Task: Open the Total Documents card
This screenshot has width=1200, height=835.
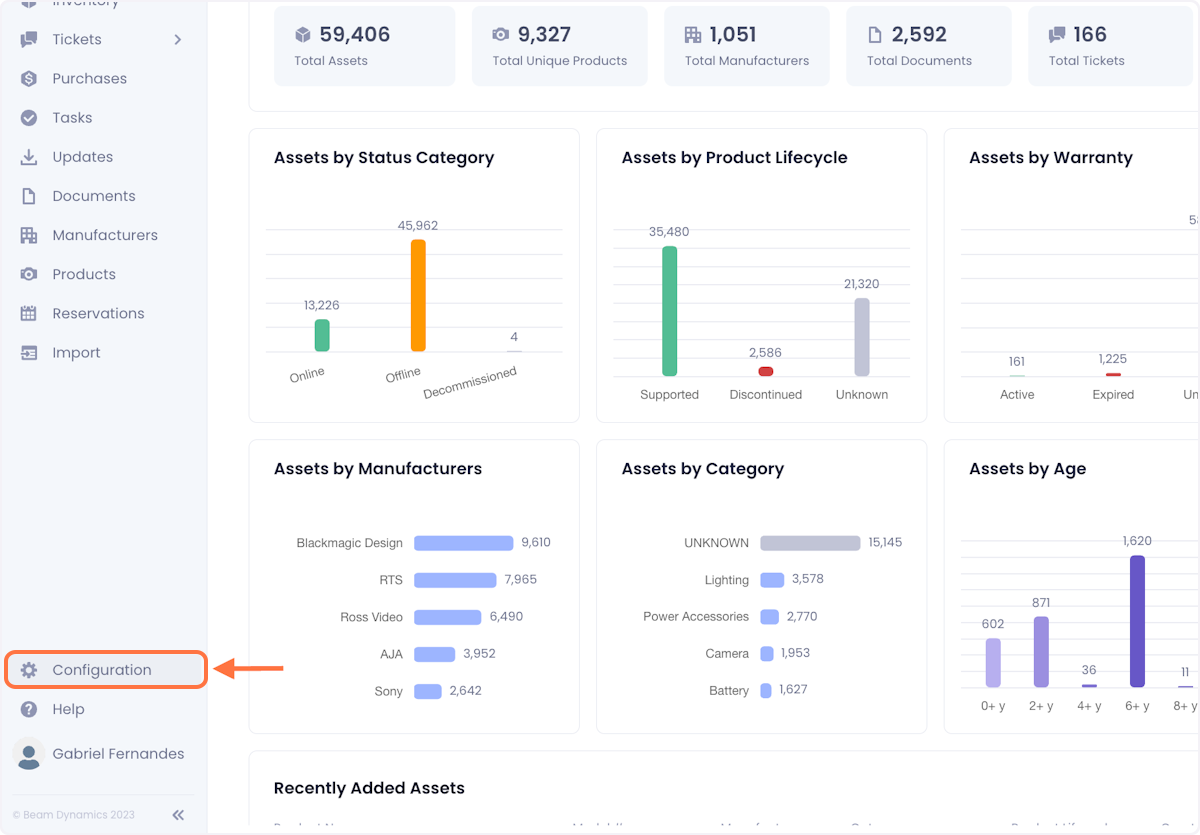Action: coord(929,46)
